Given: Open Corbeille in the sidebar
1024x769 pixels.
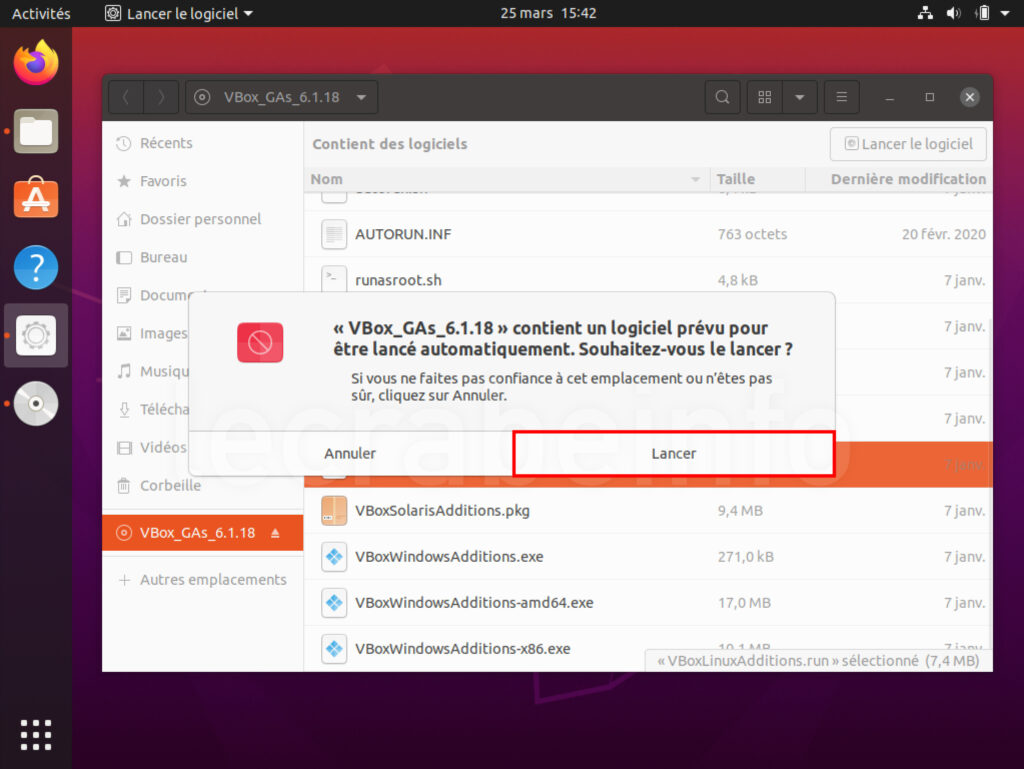Looking at the screenshot, I should point(202,485).
